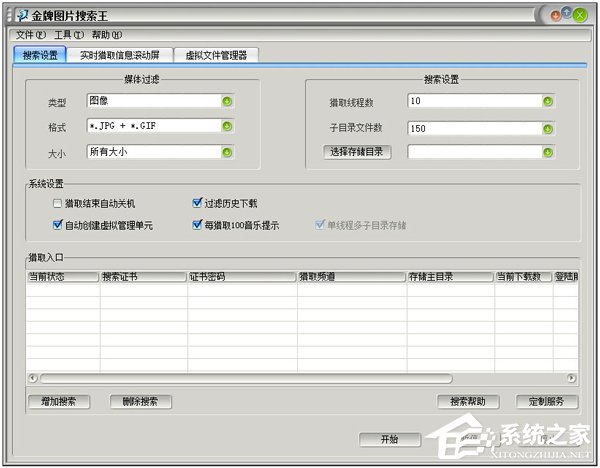Click the 当前状态 column header

pyautogui.click(x=63, y=277)
